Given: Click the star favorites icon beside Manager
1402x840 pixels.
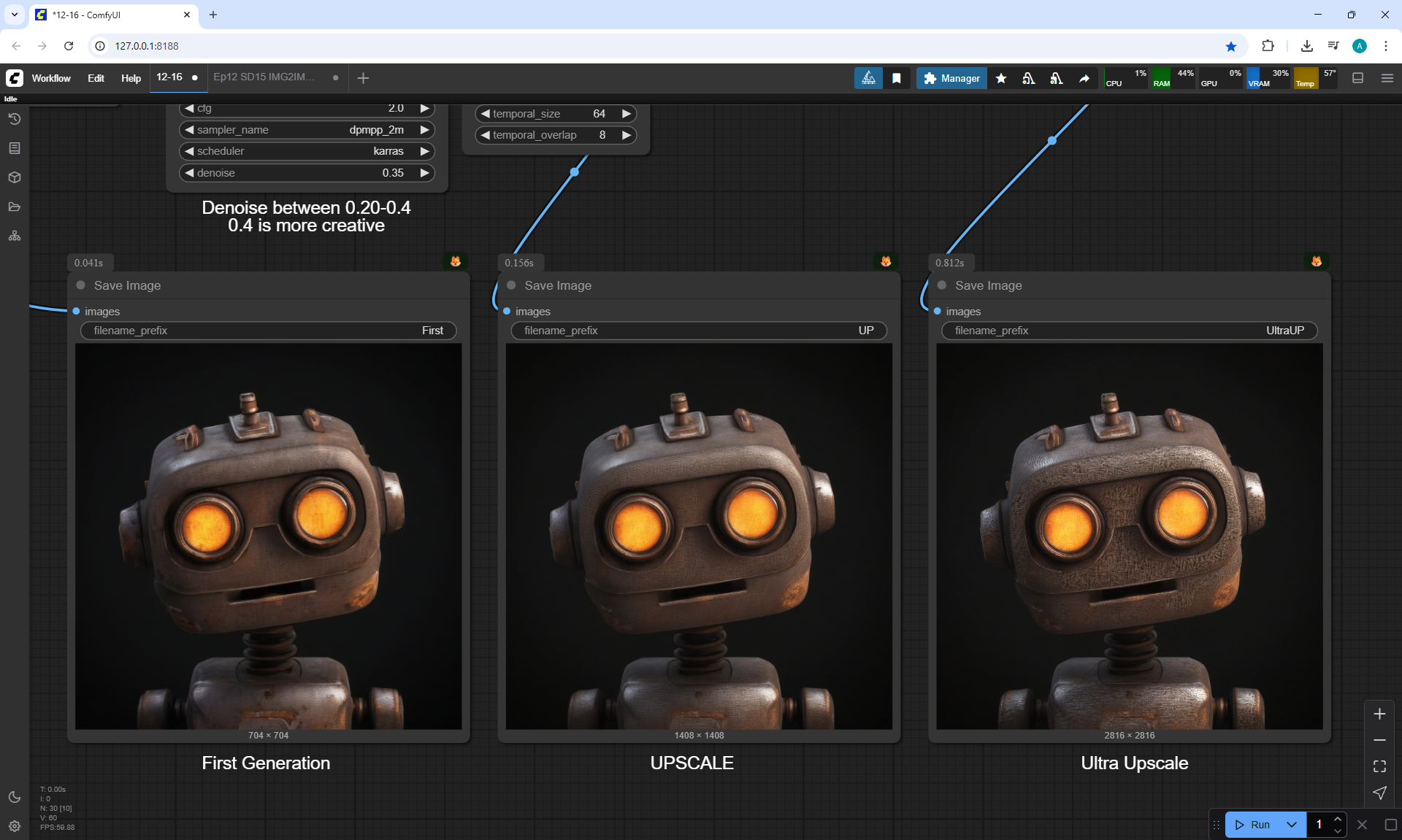Looking at the screenshot, I should [1001, 78].
